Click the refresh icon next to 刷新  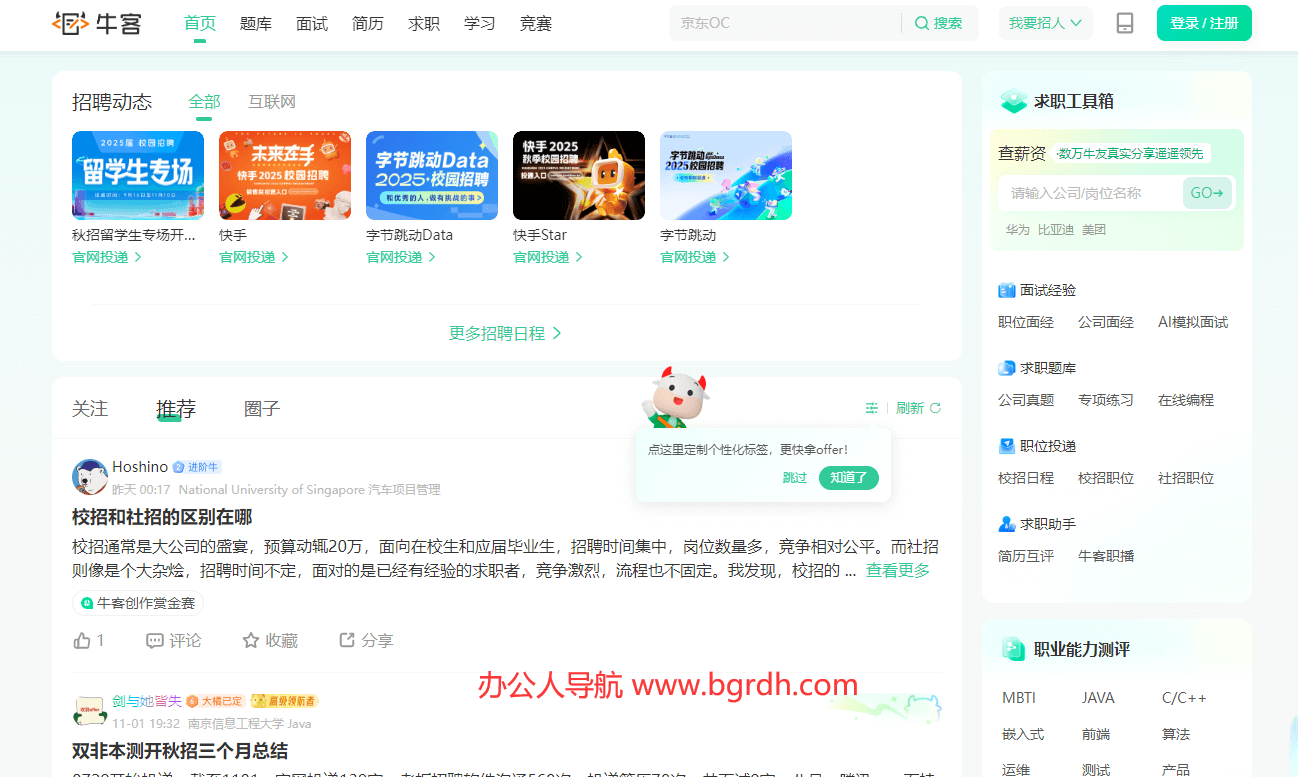(x=936, y=408)
